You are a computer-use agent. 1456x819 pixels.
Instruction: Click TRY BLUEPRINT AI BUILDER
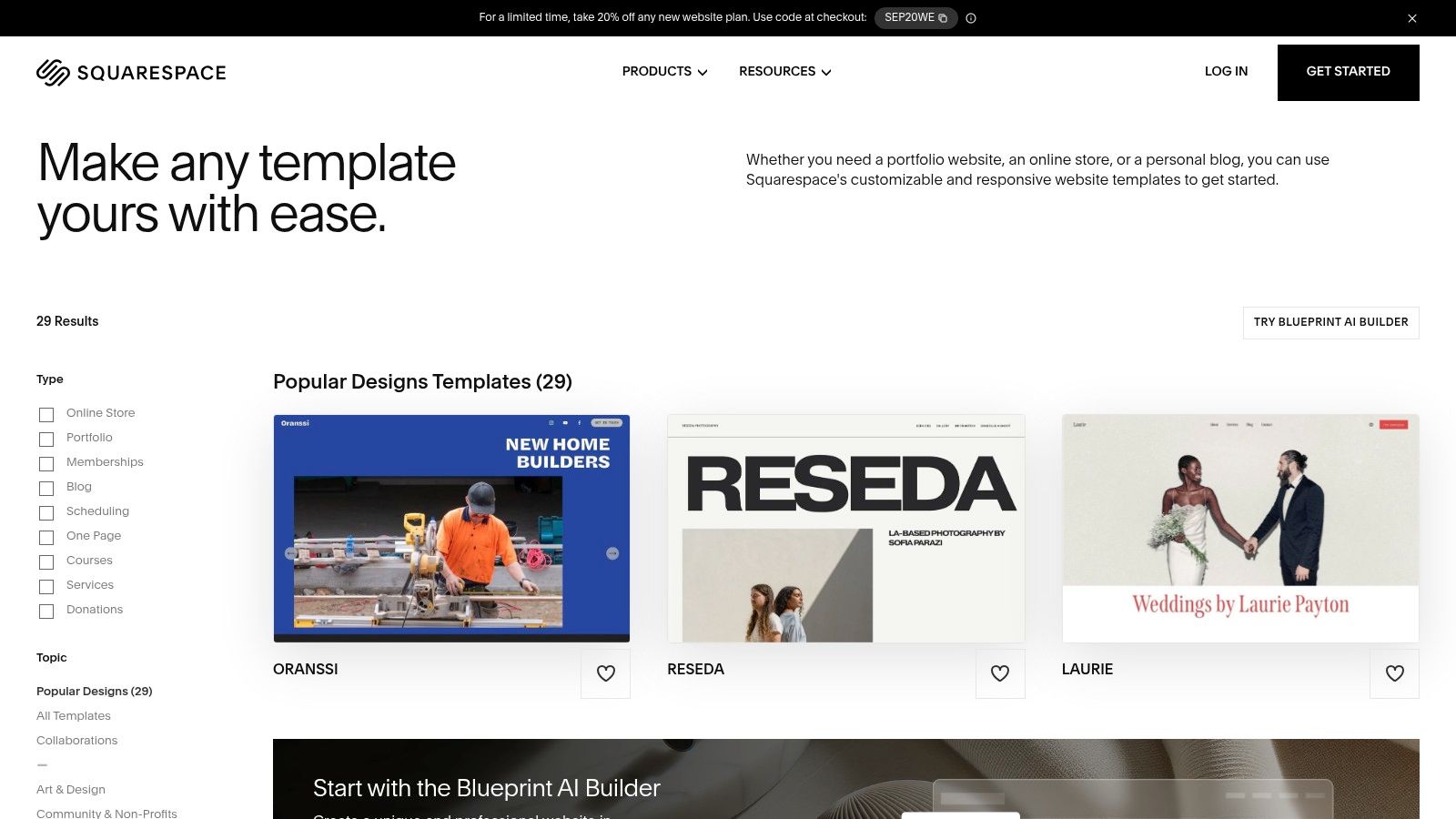click(1330, 322)
